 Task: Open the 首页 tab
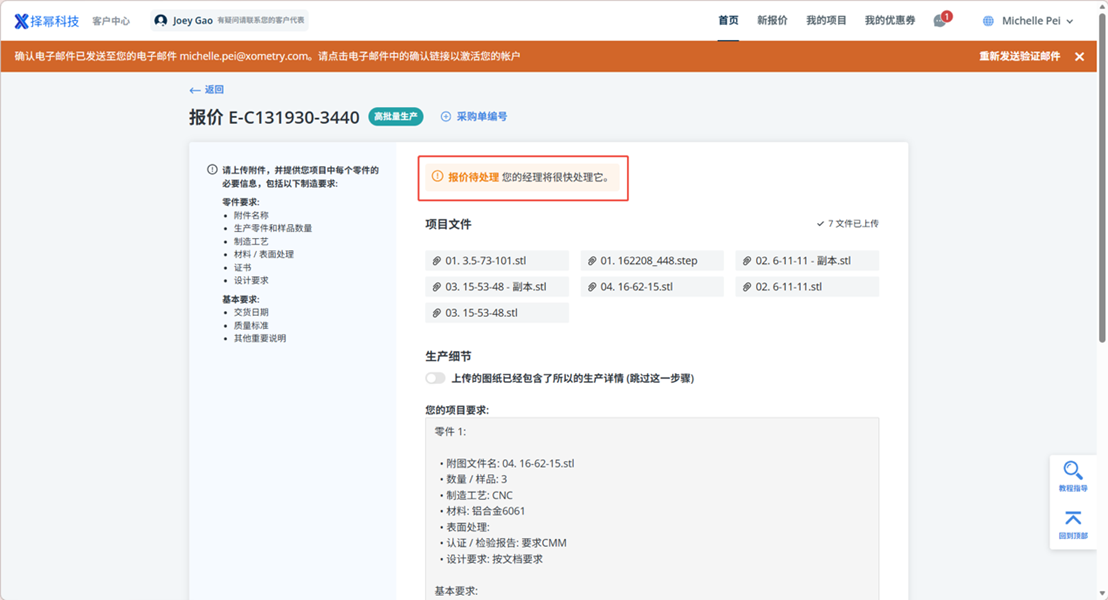[x=728, y=21]
